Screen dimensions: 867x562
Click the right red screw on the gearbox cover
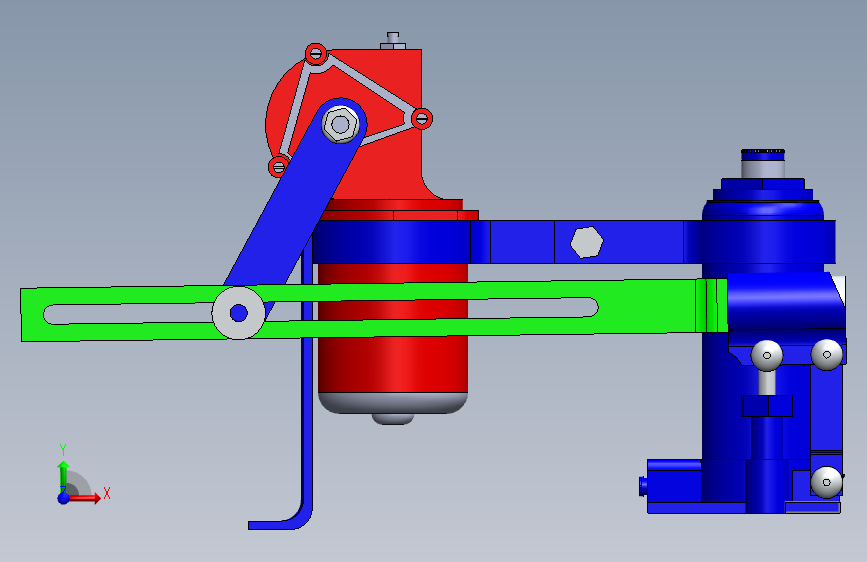[422, 118]
